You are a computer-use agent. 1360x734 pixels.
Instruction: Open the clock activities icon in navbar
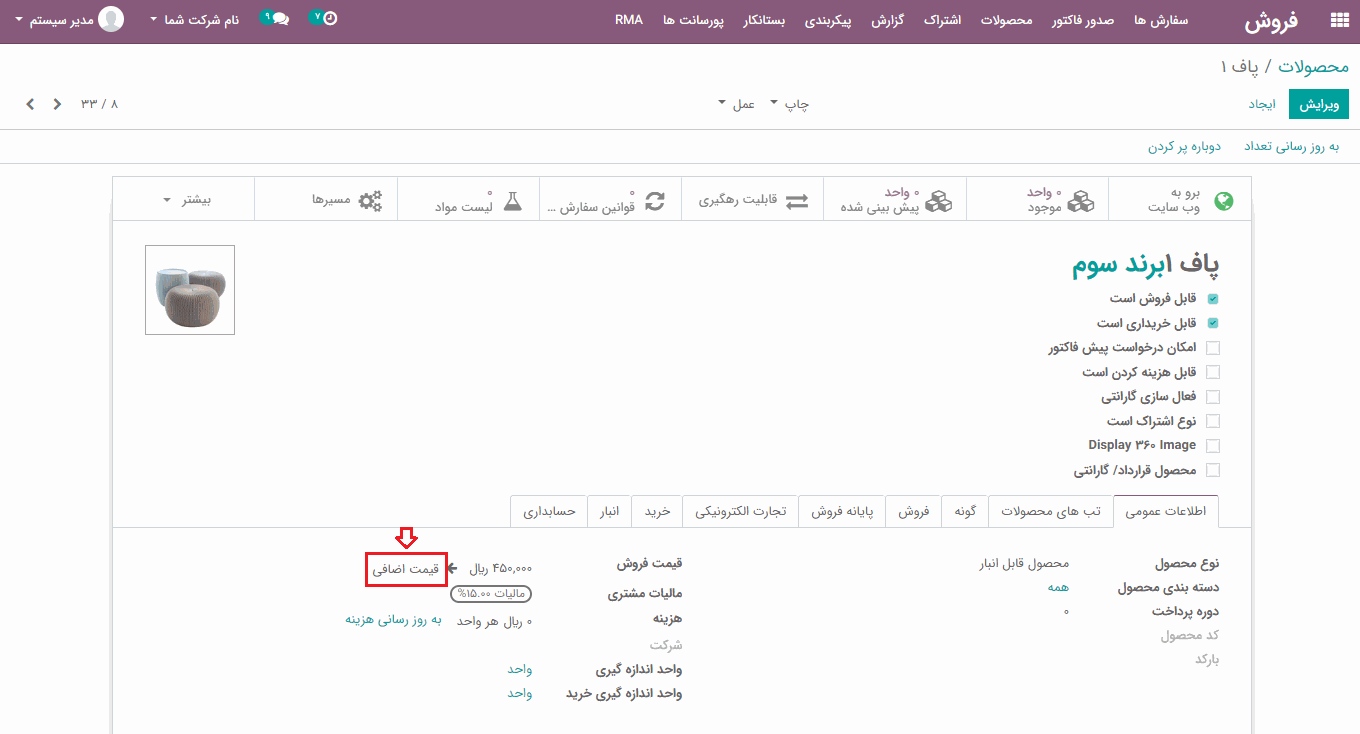329,19
